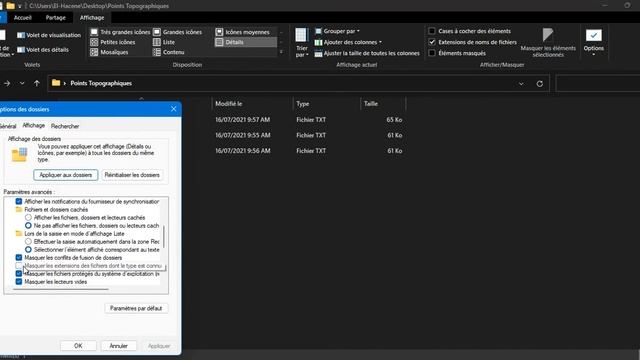Click horizontal scrollbar in Paramètres avancés list
This screenshot has height=360, width=640.
(61, 289)
